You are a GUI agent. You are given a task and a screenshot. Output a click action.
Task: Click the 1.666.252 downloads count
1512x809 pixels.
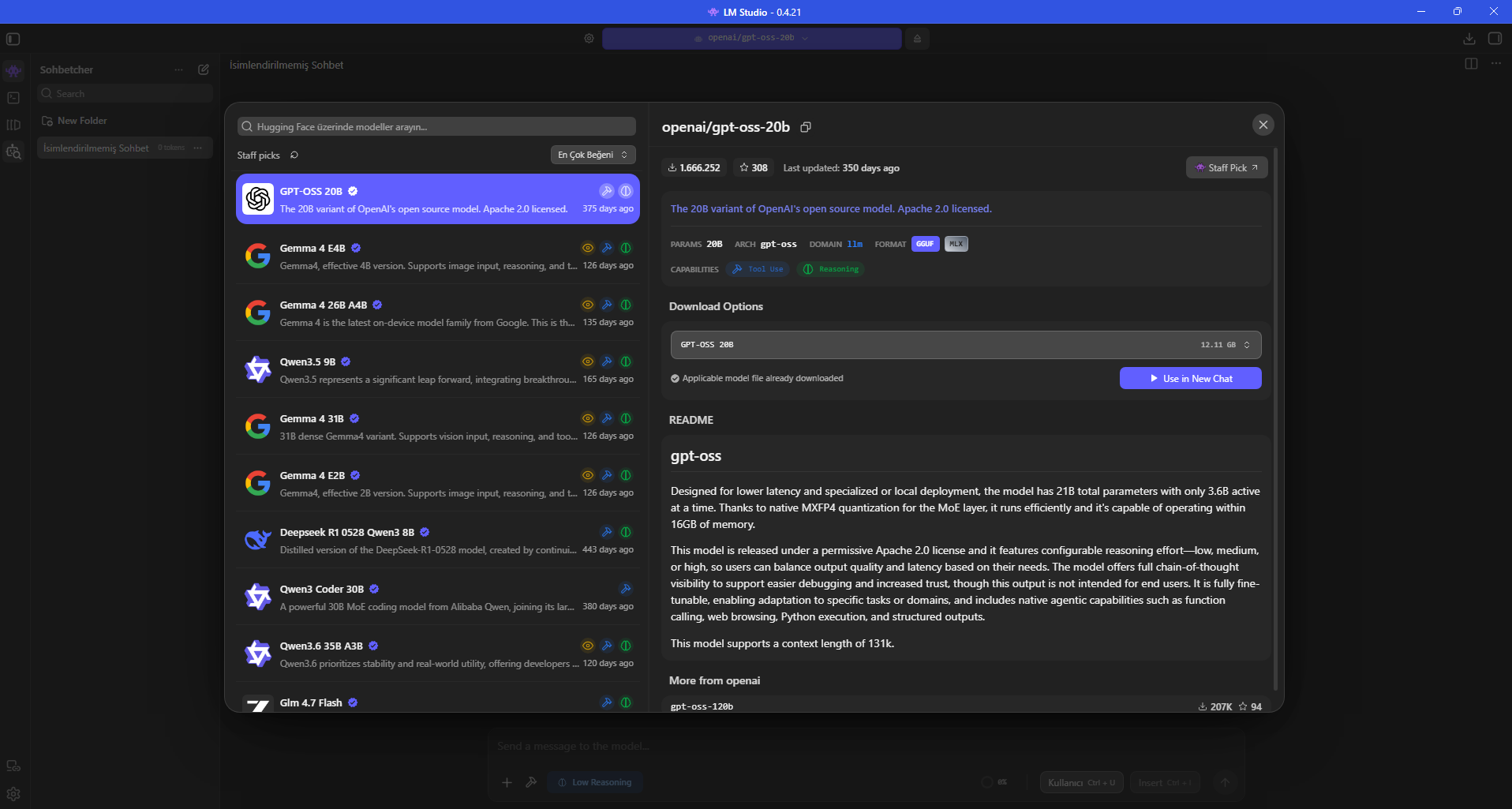(x=694, y=168)
